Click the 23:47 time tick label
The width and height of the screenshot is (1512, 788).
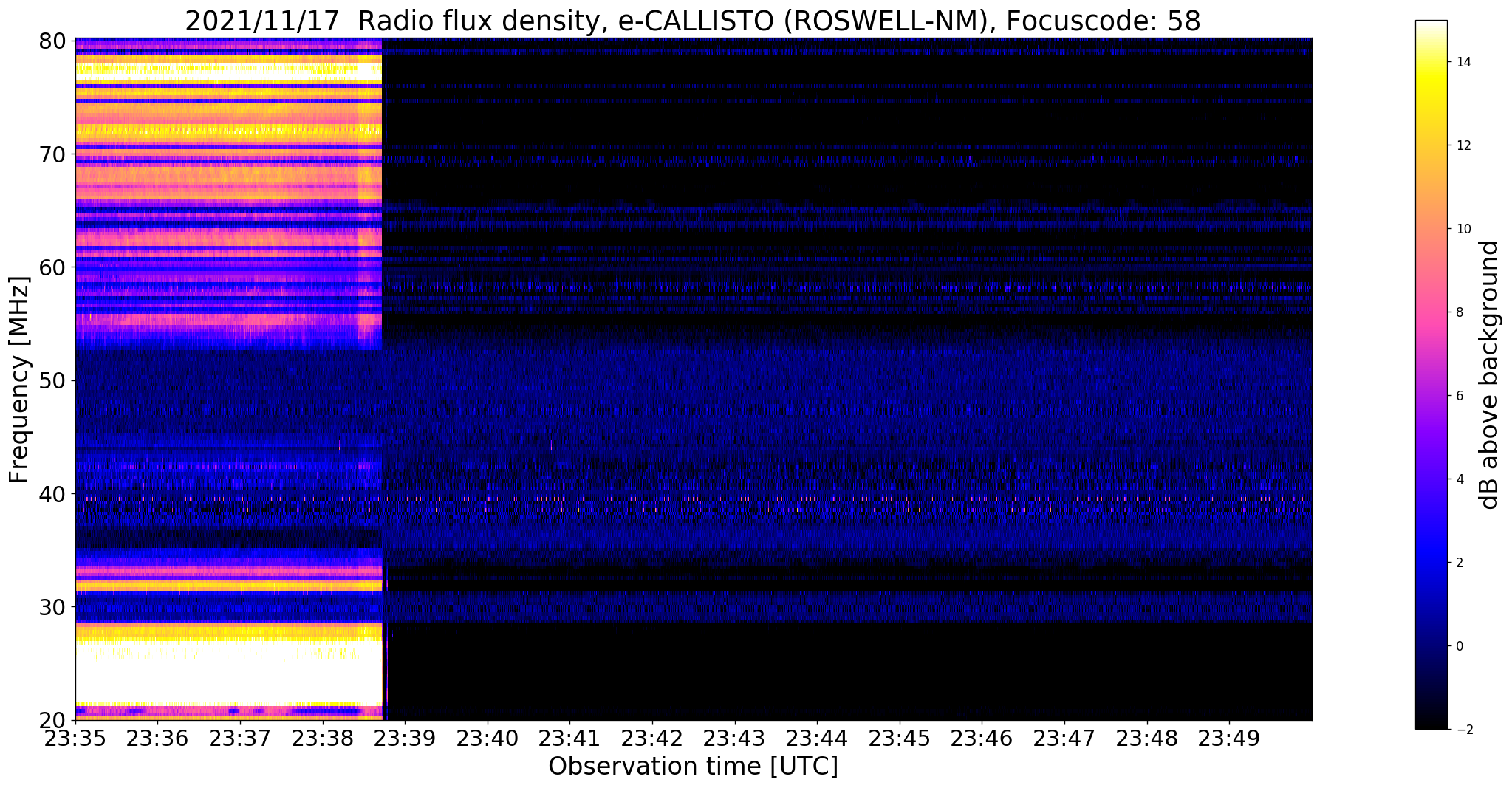pos(1064,738)
